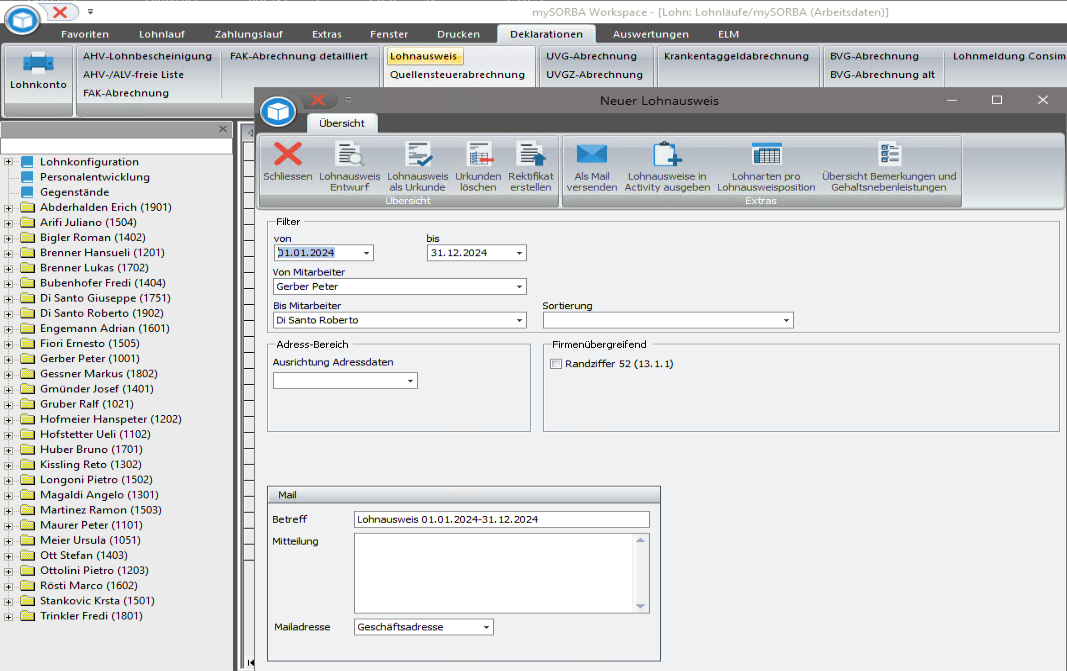Click mySORBA cube logo in main window
Screen dimensions: 1067x671
22,20
